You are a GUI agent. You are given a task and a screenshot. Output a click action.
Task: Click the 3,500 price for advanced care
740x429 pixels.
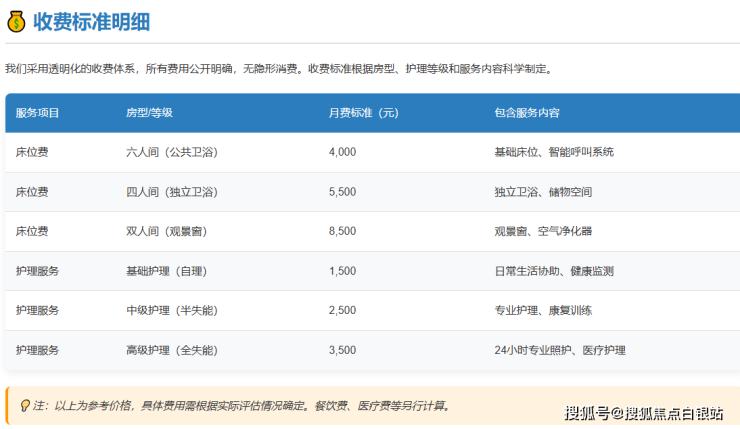342,350
